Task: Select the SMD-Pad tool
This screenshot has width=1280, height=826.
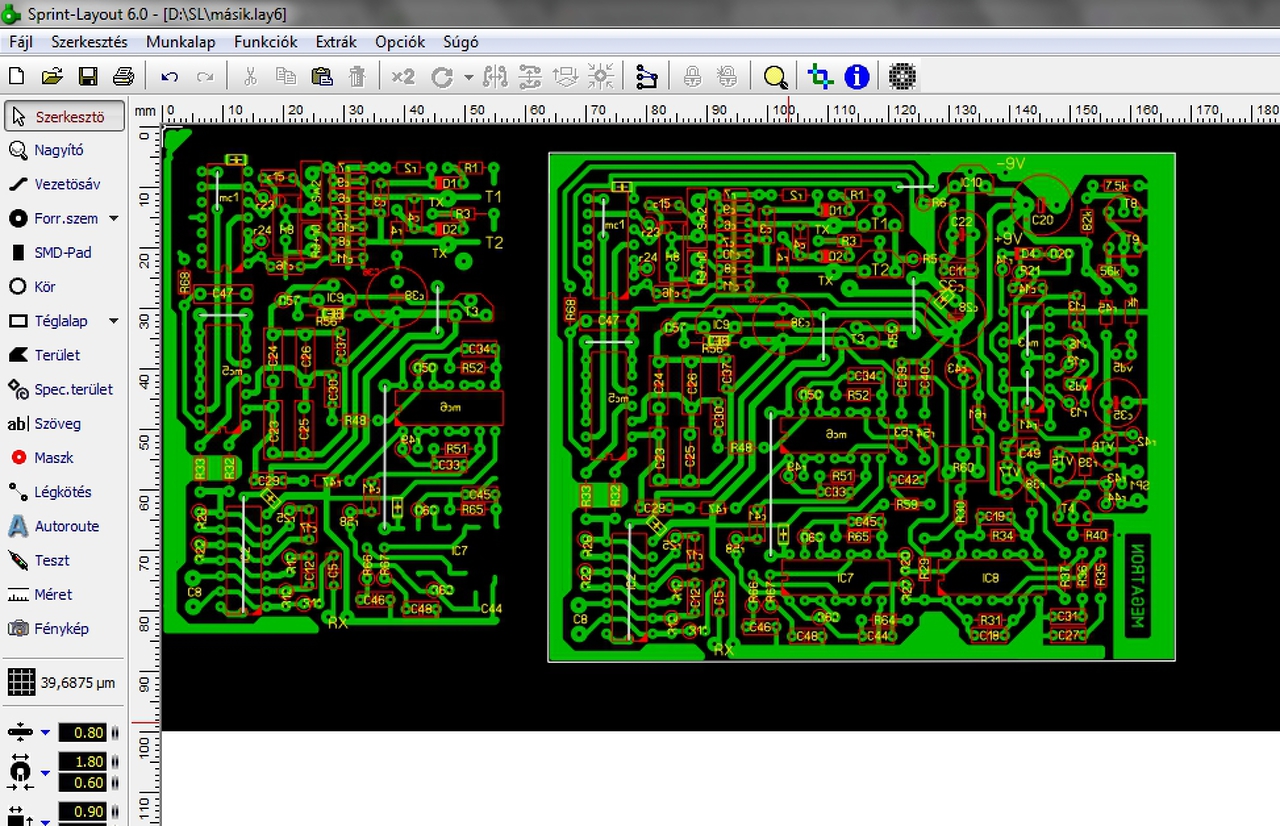Action: click(64, 252)
